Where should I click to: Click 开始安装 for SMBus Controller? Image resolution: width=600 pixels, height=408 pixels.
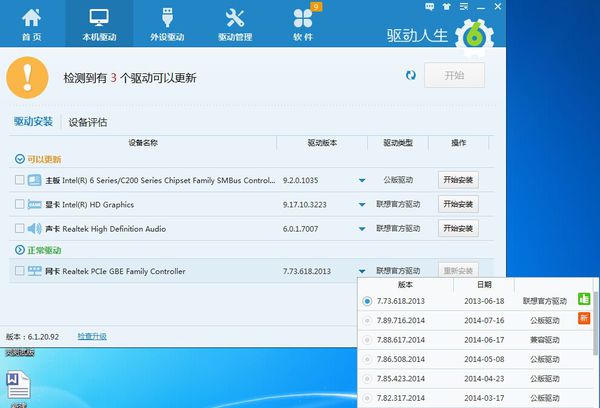click(x=458, y=180)
